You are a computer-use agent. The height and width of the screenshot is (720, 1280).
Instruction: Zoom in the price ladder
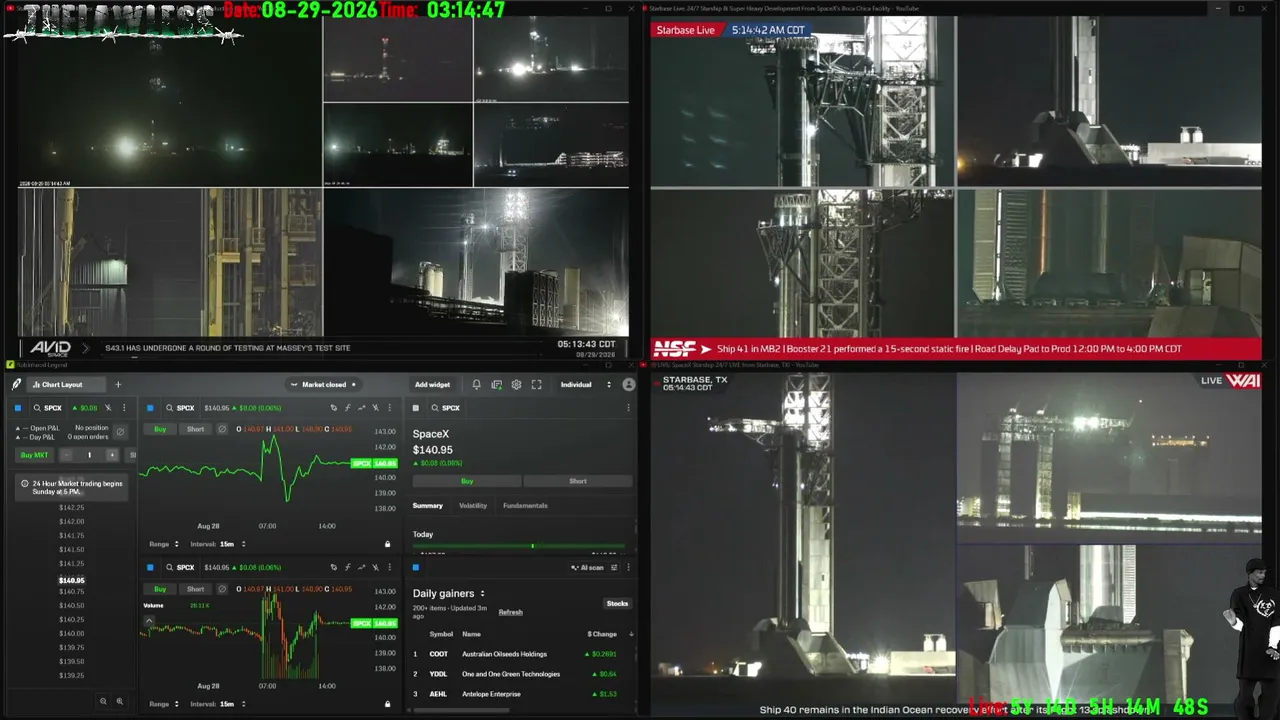120,702
